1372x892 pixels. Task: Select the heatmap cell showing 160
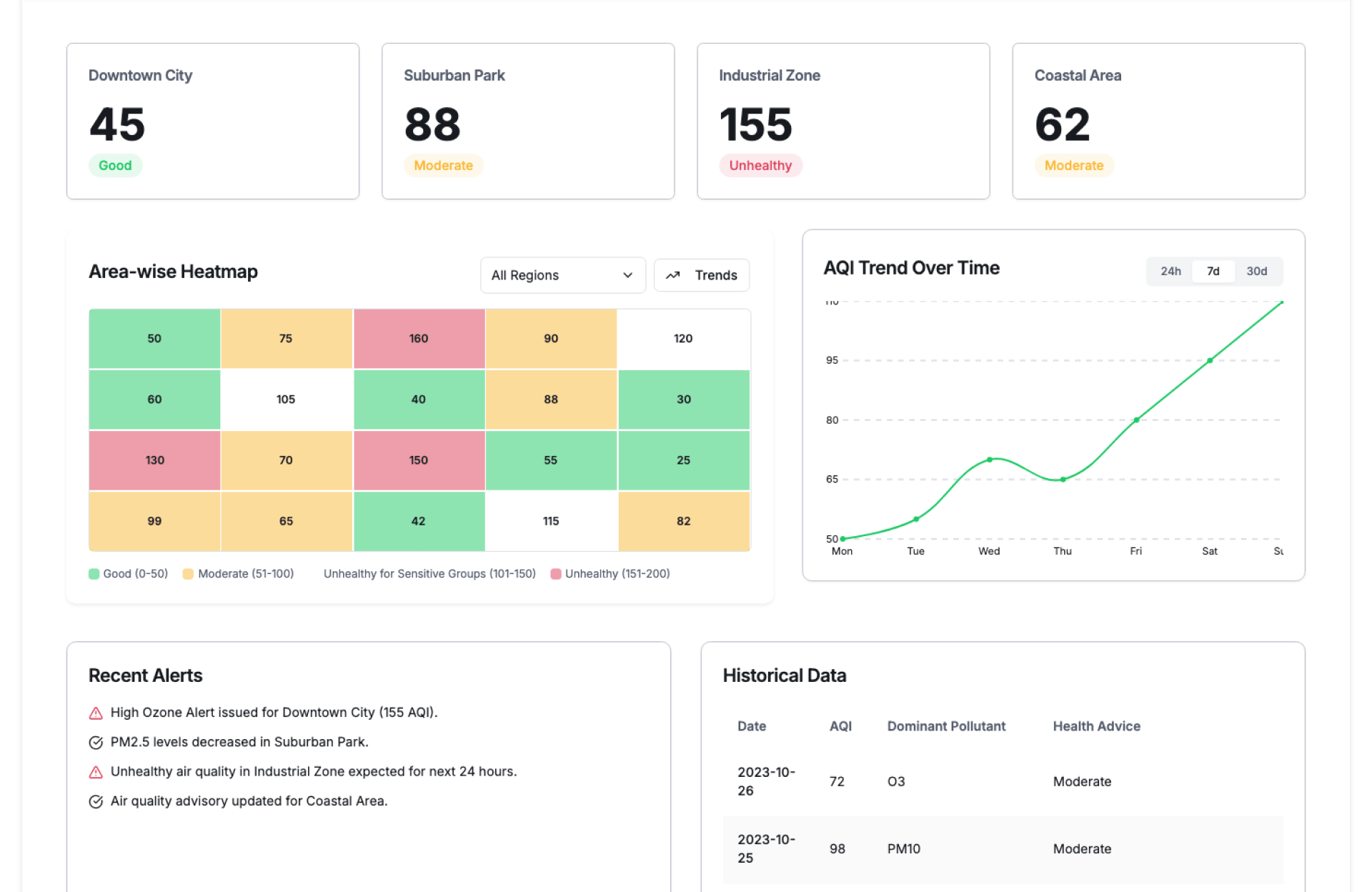[419, 339]
